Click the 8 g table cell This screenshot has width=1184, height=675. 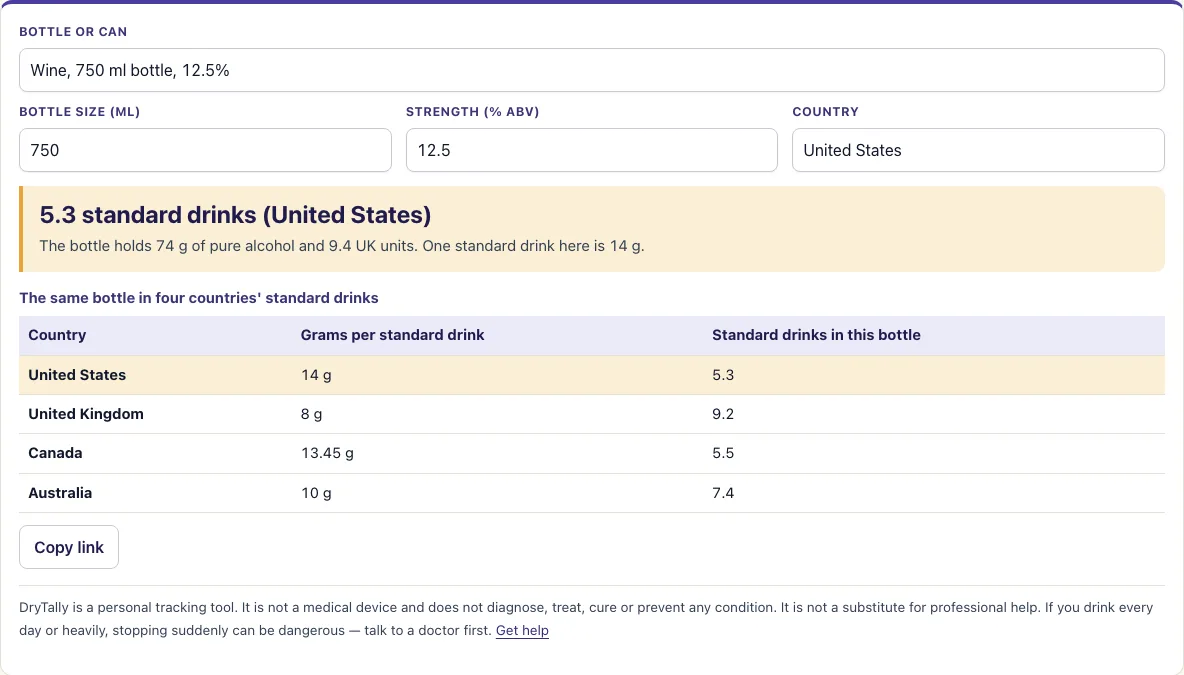coord(312,414)
